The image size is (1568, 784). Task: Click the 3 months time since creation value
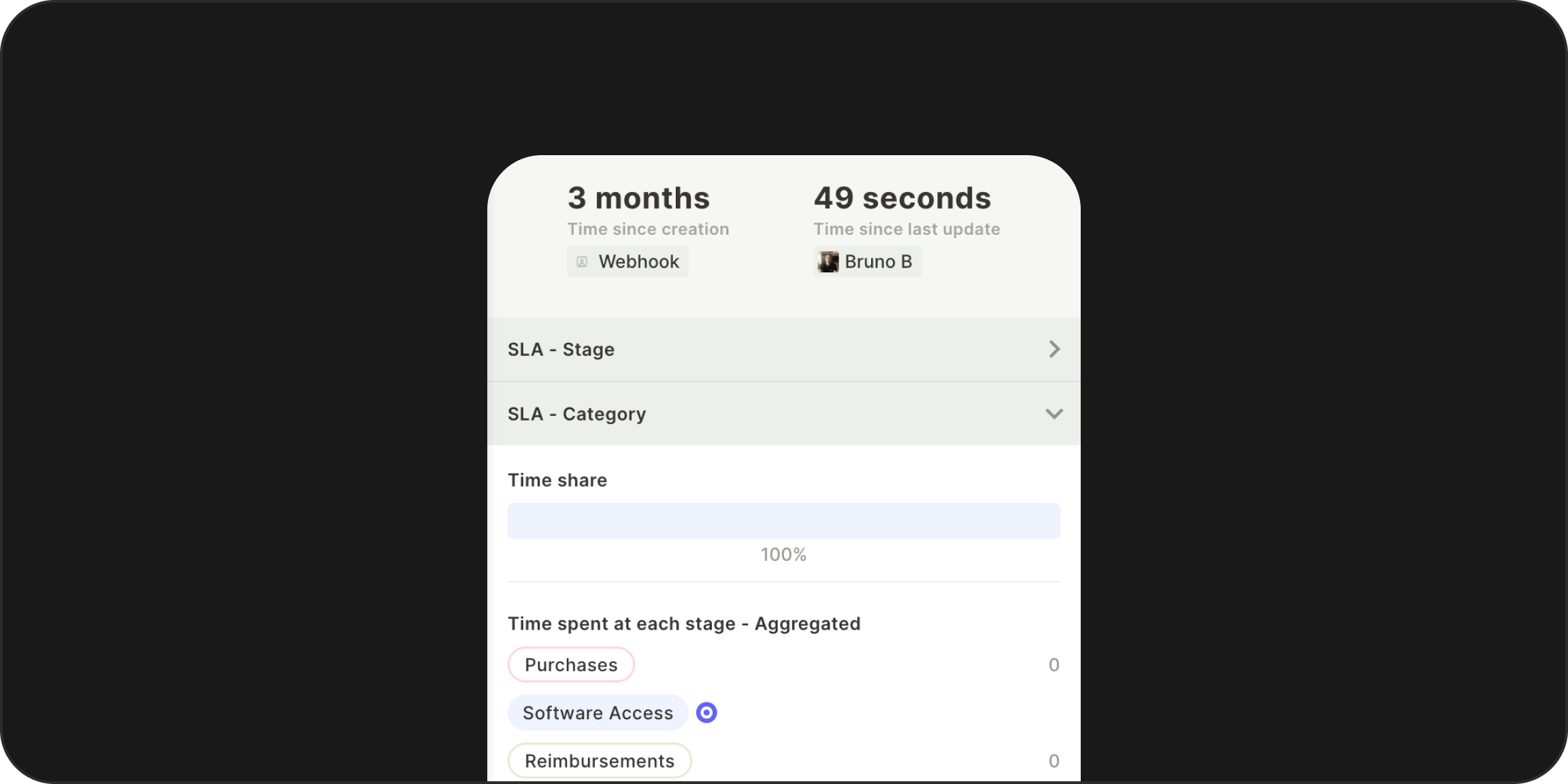[638, 197]
